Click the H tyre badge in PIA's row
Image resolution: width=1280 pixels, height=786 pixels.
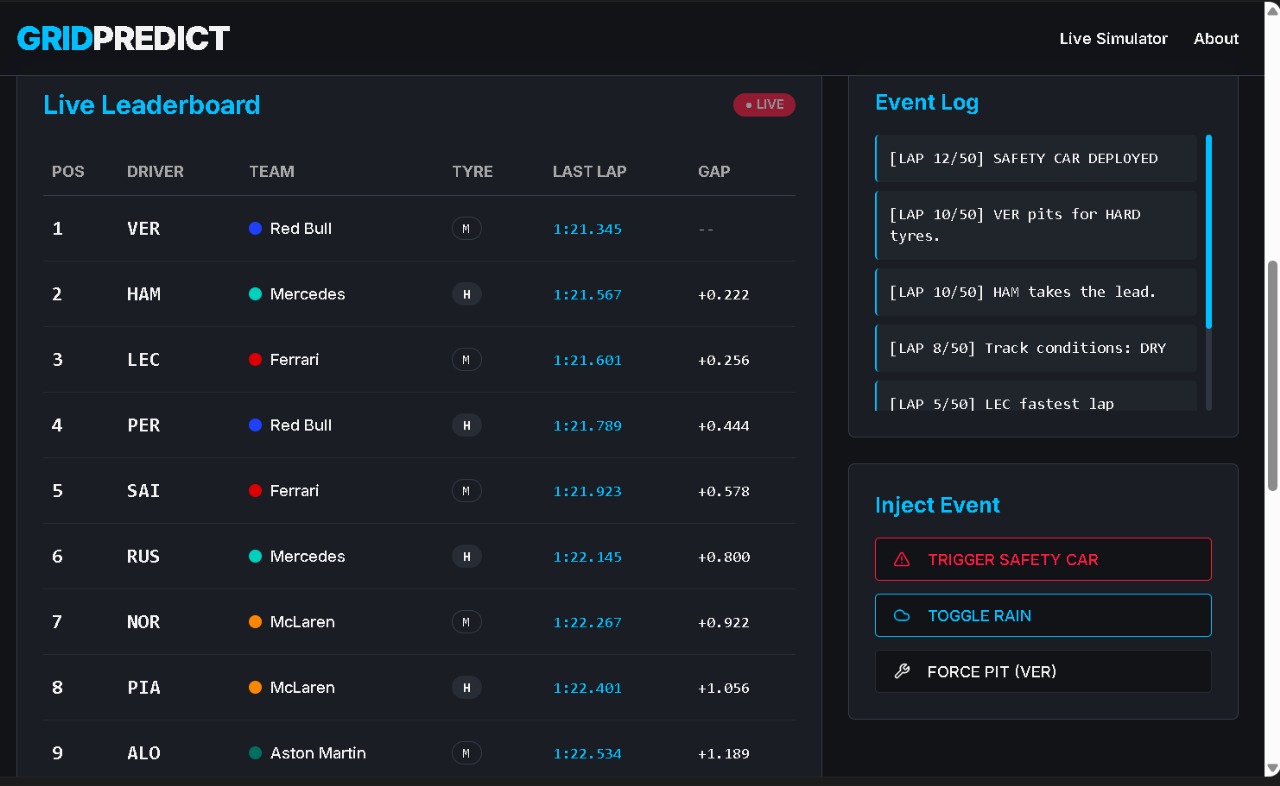pyautogui.click(x=466, y=687)
